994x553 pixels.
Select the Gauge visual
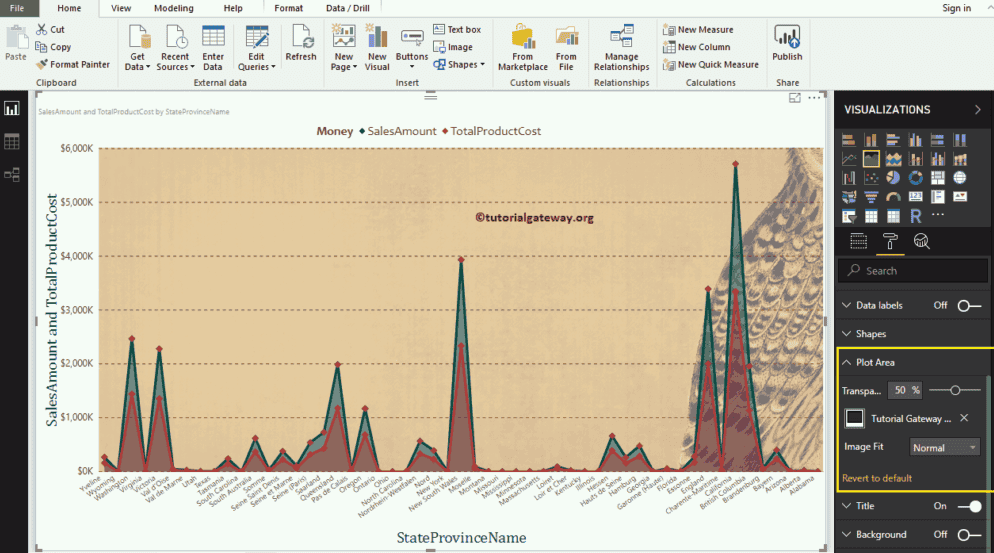893,197
